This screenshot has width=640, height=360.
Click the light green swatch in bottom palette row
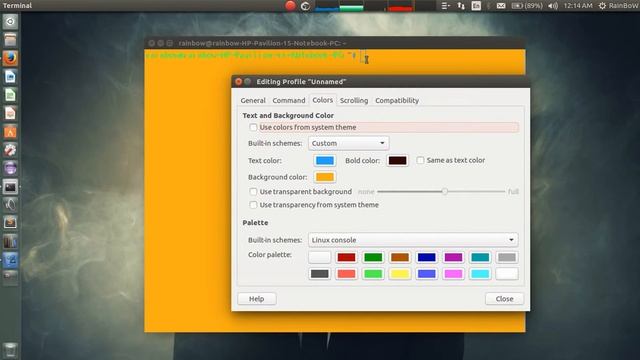[x=373, y=273]
